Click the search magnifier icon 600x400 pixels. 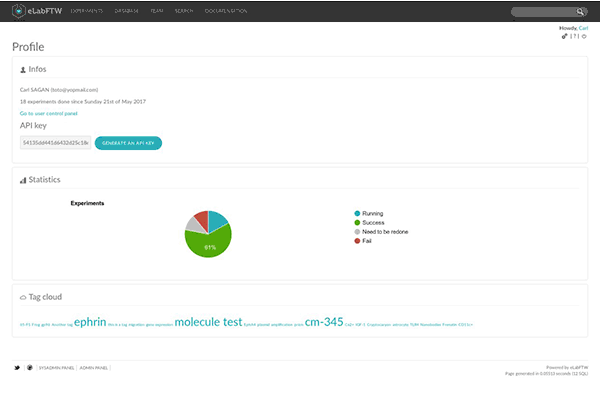click(582, 12)
